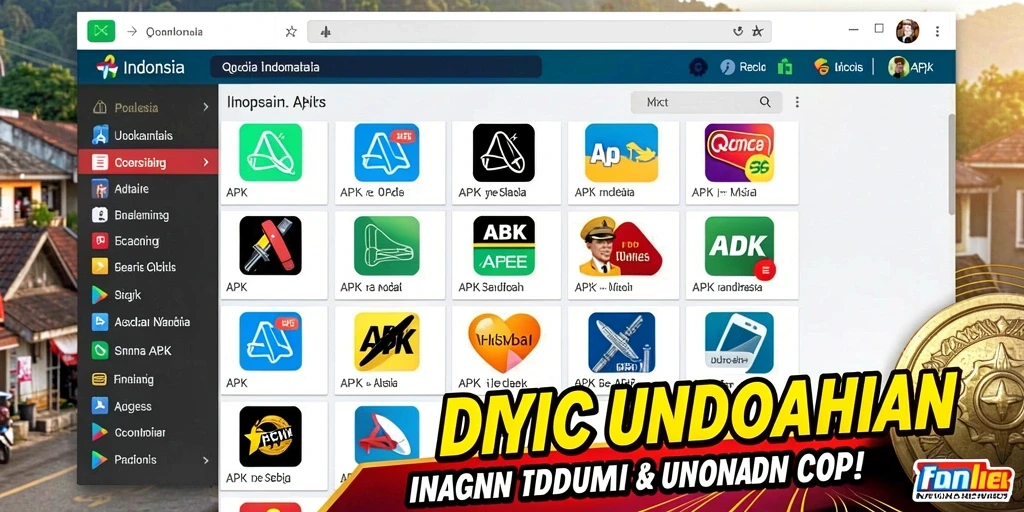Expand the Coersibirg chevron
This screenshot has width=1024, height=512.
[x=206, y=162]
